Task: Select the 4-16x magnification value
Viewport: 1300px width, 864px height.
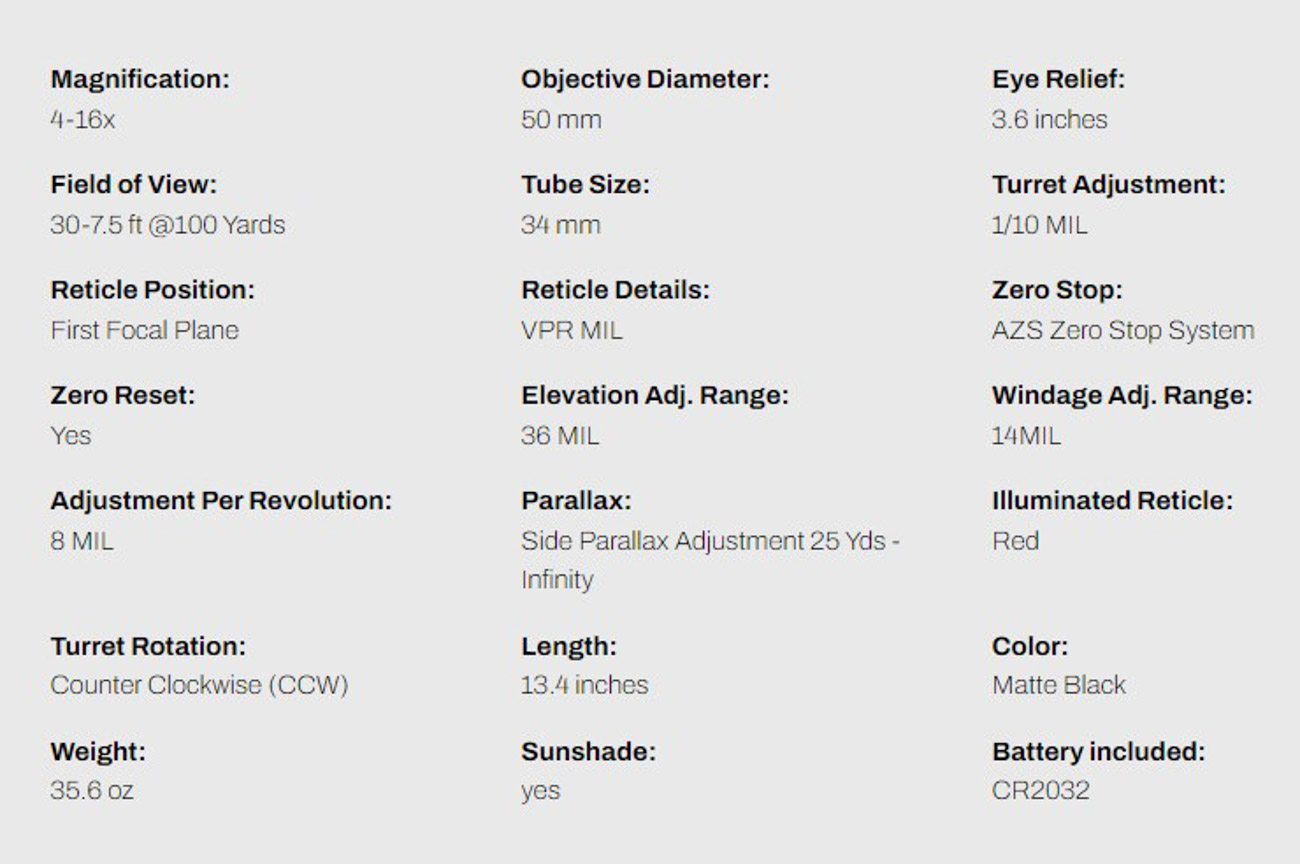Action: (x=82, y=120)
